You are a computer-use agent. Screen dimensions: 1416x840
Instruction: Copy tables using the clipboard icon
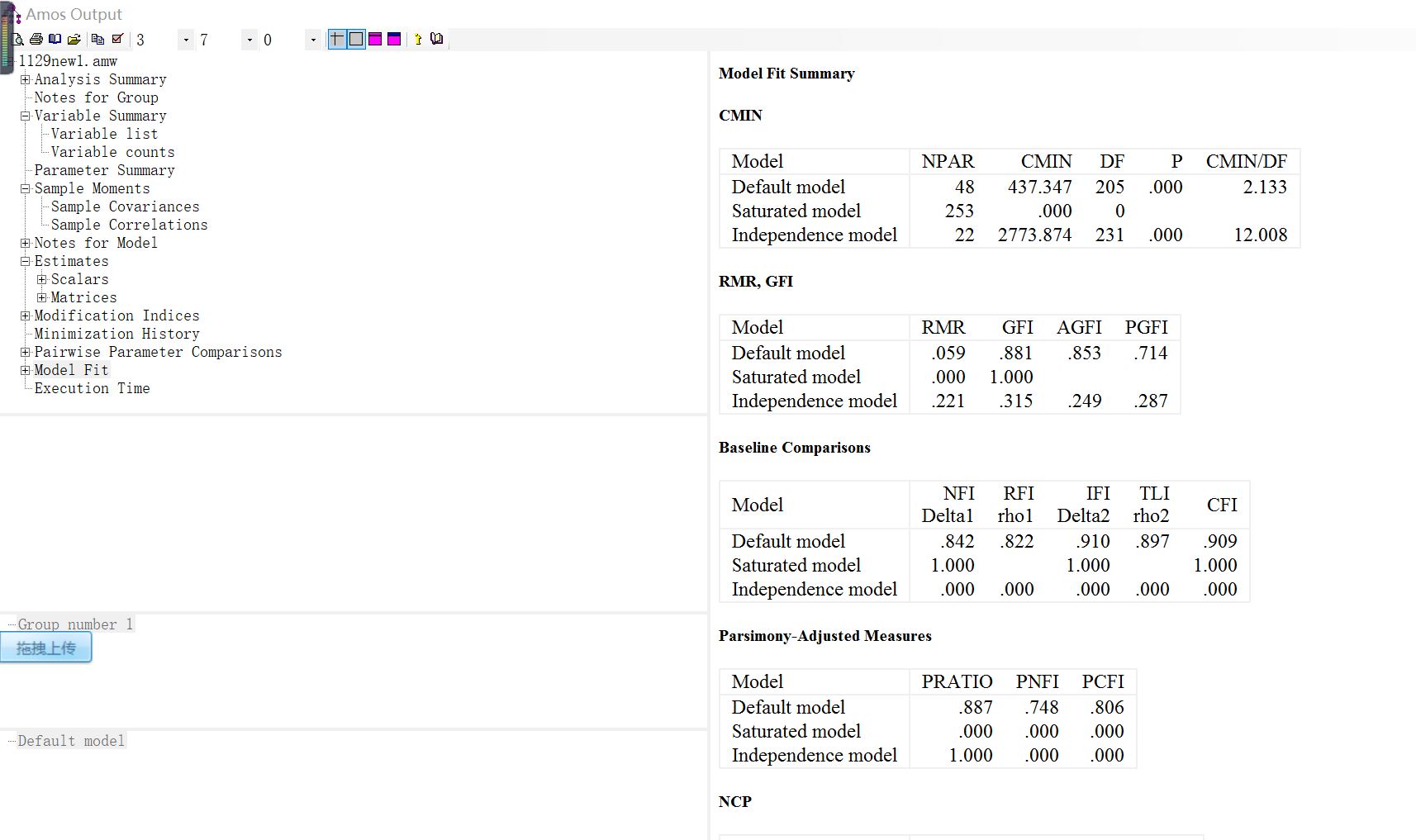coord(98,39)
